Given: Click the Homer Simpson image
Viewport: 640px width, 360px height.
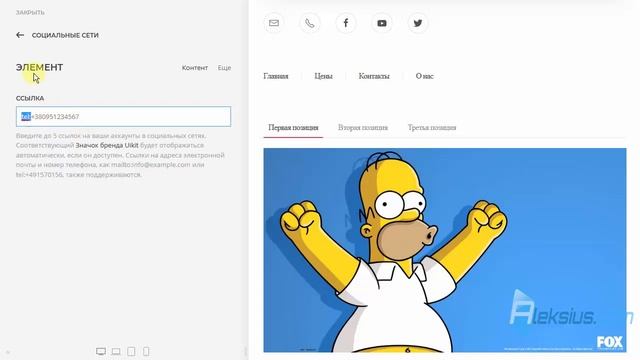Looking at the screenshot, I should (445, 250).
